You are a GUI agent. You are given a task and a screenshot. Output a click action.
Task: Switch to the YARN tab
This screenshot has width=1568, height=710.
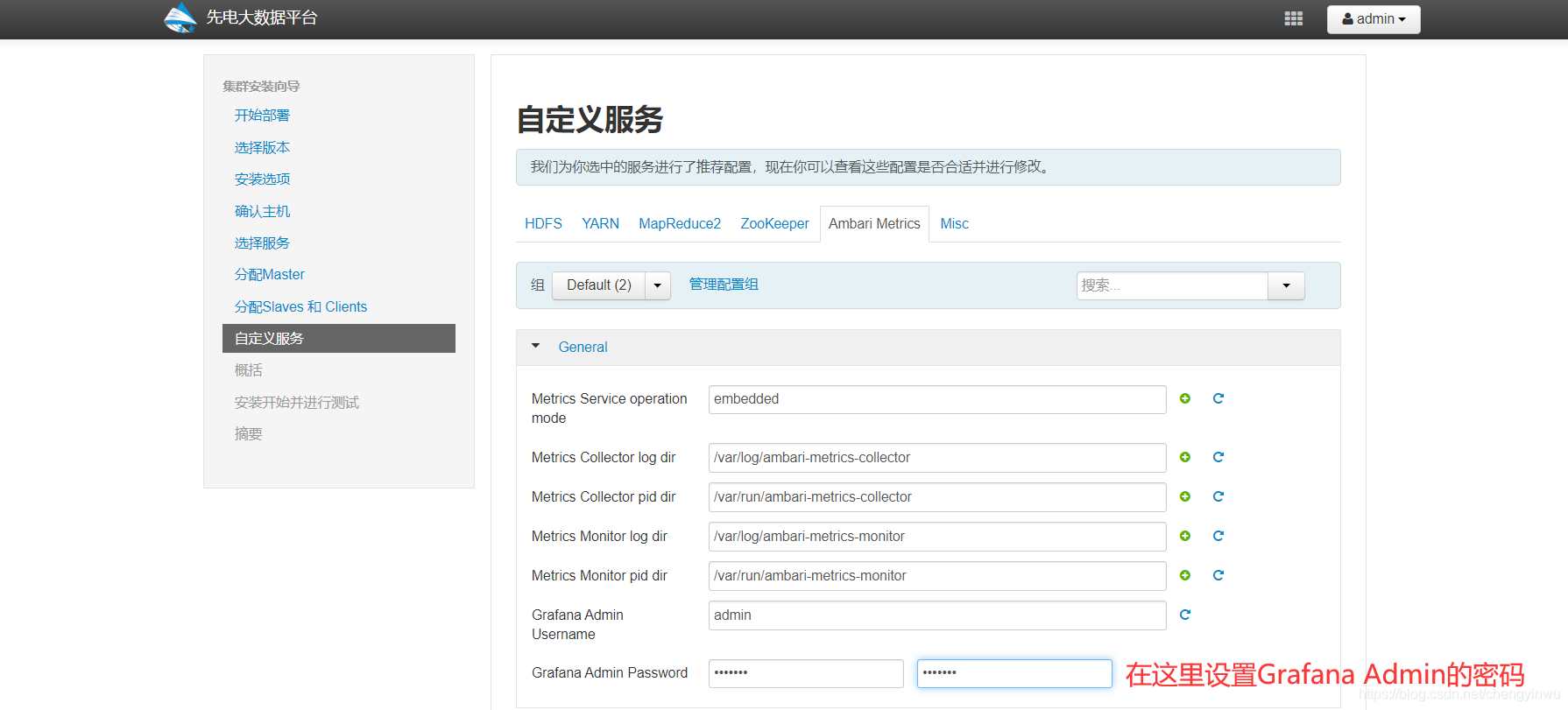point(600,224)
